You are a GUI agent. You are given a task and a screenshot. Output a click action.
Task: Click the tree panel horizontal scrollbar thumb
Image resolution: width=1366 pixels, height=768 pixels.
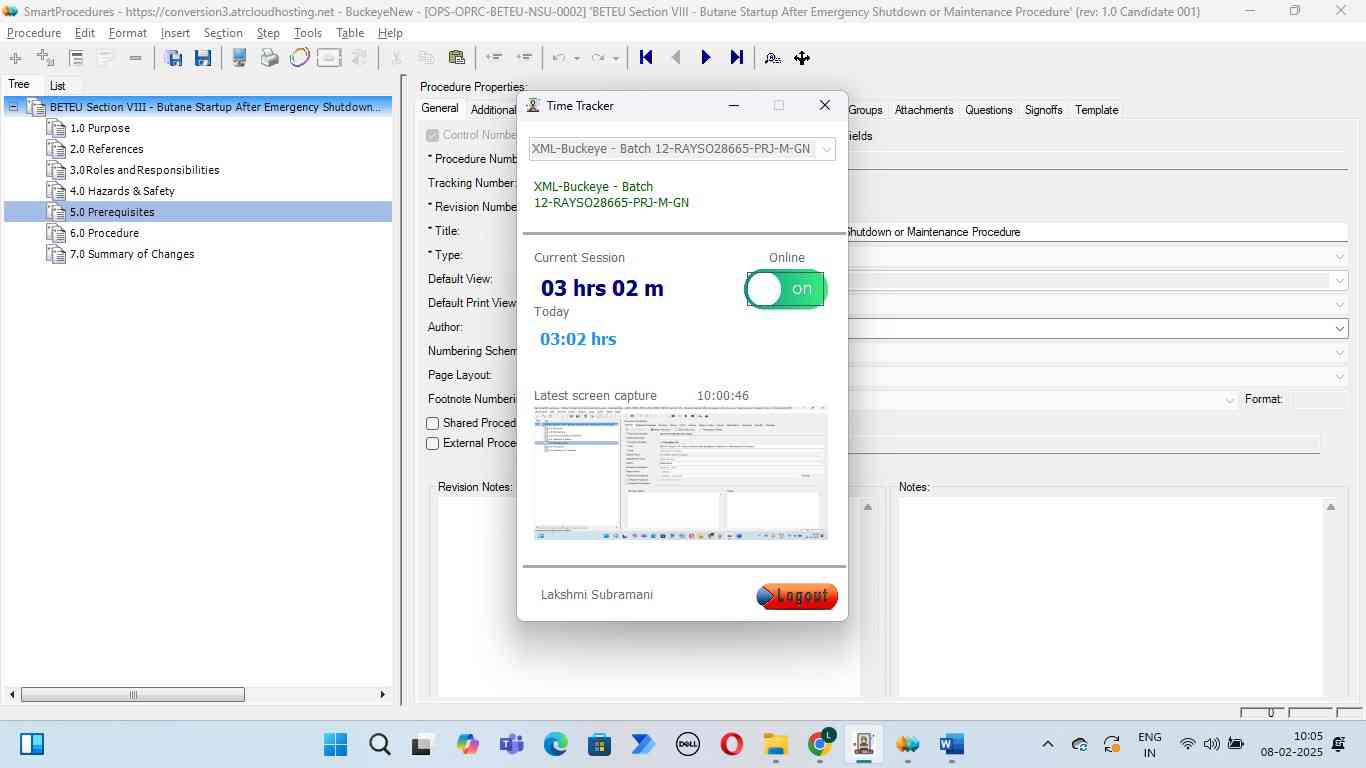pos(133,695)
